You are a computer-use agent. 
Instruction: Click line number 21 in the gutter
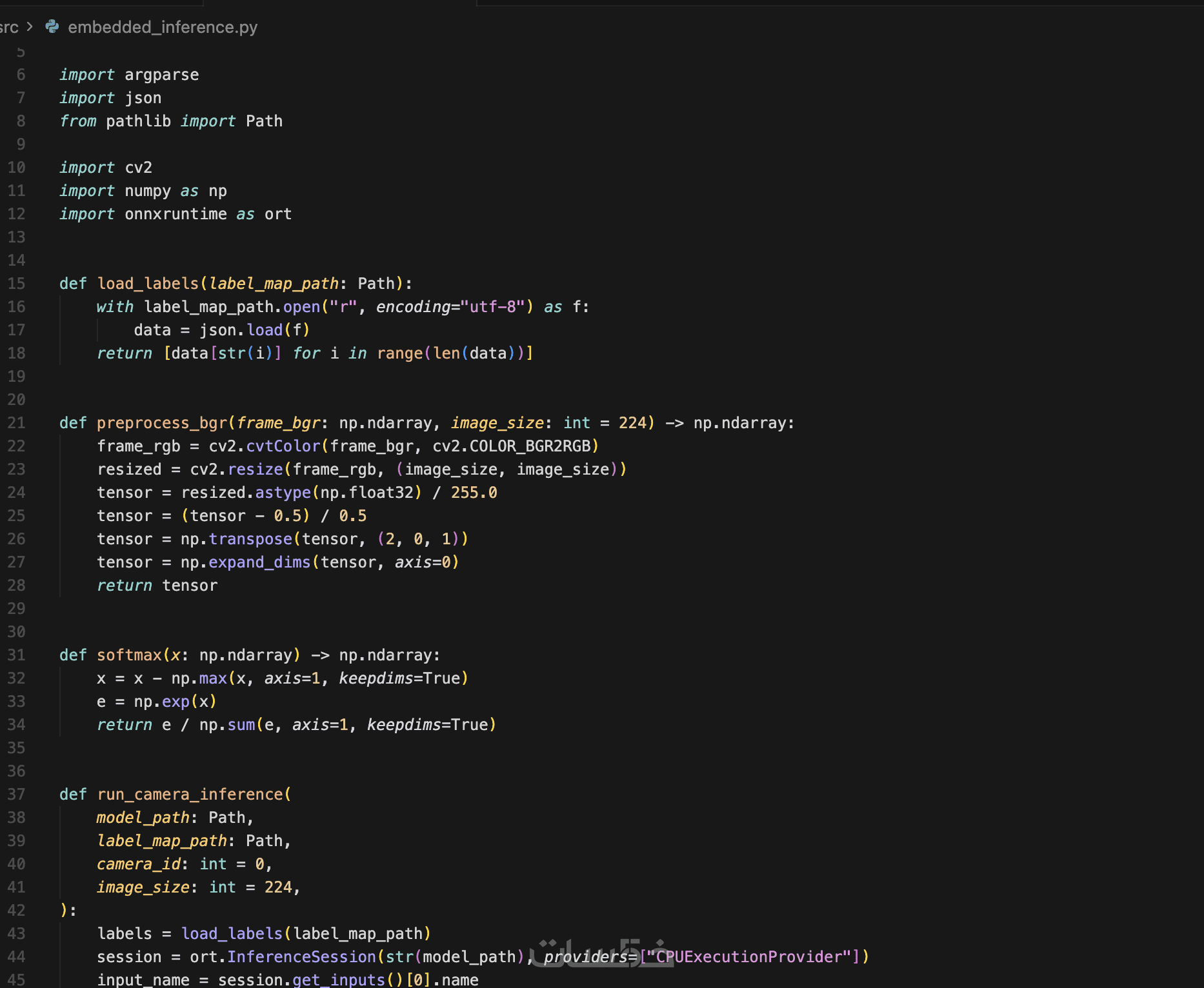[x=17, y=423]
